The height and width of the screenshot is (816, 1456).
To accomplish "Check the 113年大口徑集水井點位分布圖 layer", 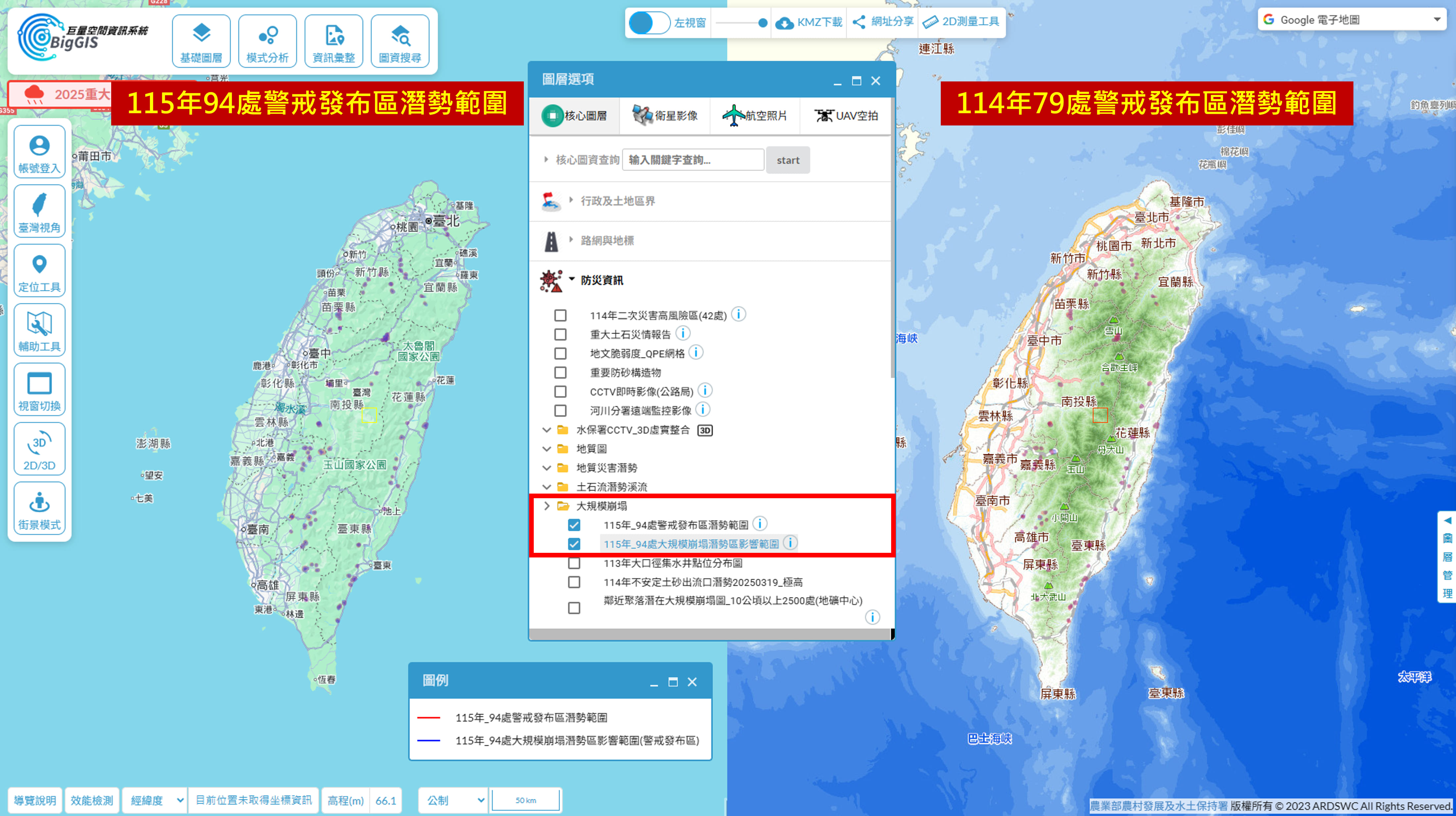I will click(x=574, y=563).
